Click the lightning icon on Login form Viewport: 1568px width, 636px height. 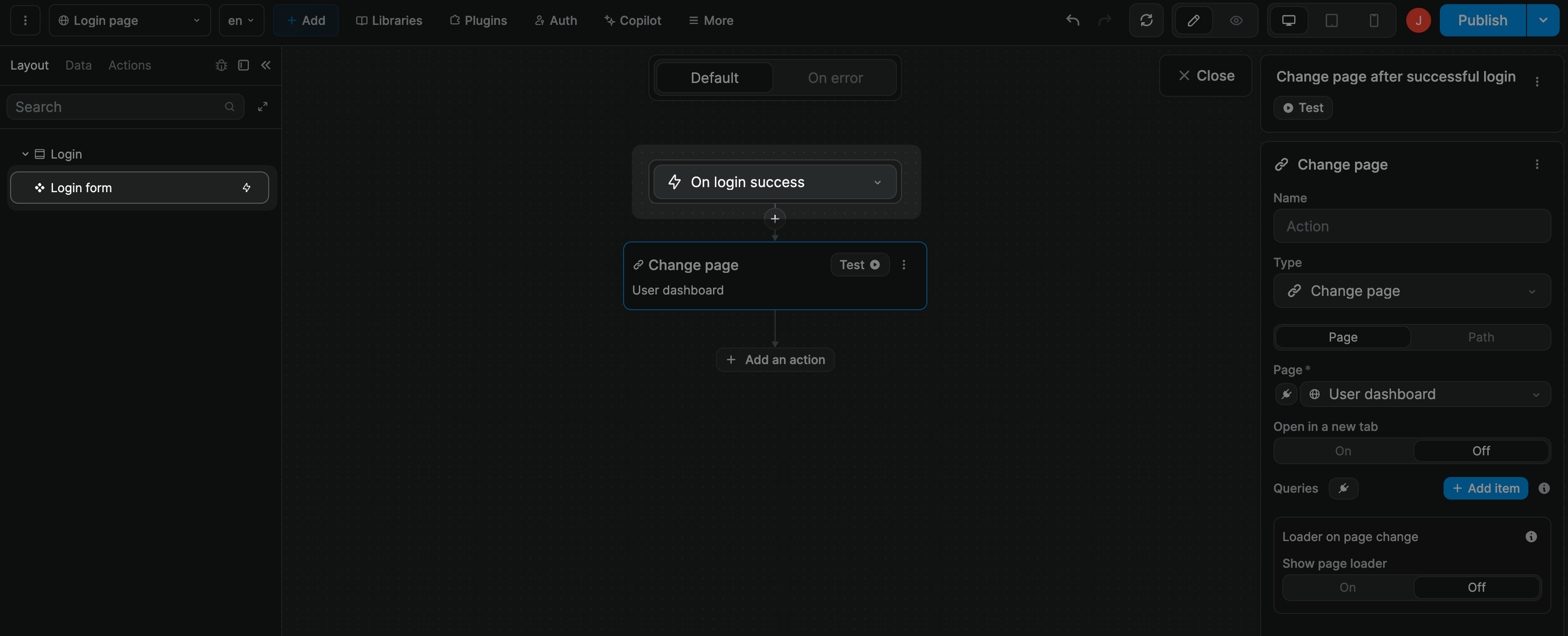(x=247, y=188)
